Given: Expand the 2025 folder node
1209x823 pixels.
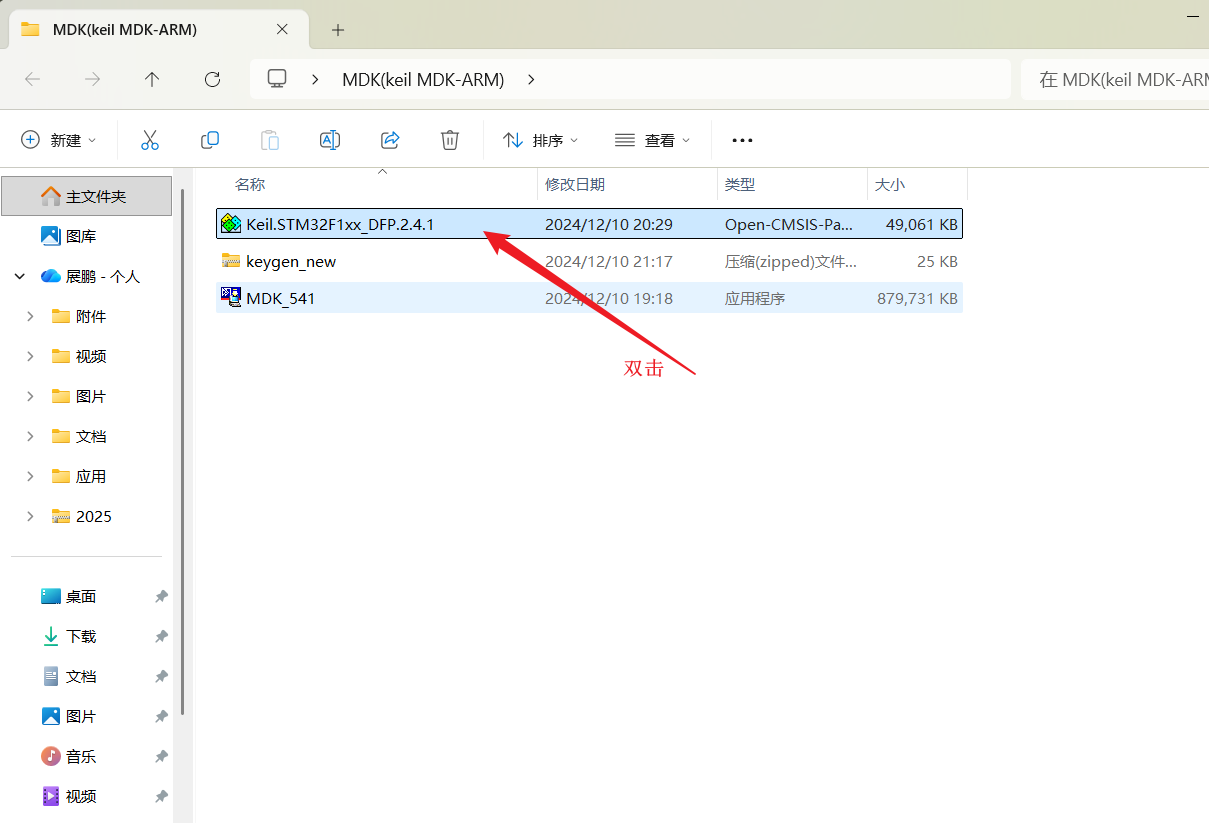Looking at the screenshot, I should click(x=30, y=516).
